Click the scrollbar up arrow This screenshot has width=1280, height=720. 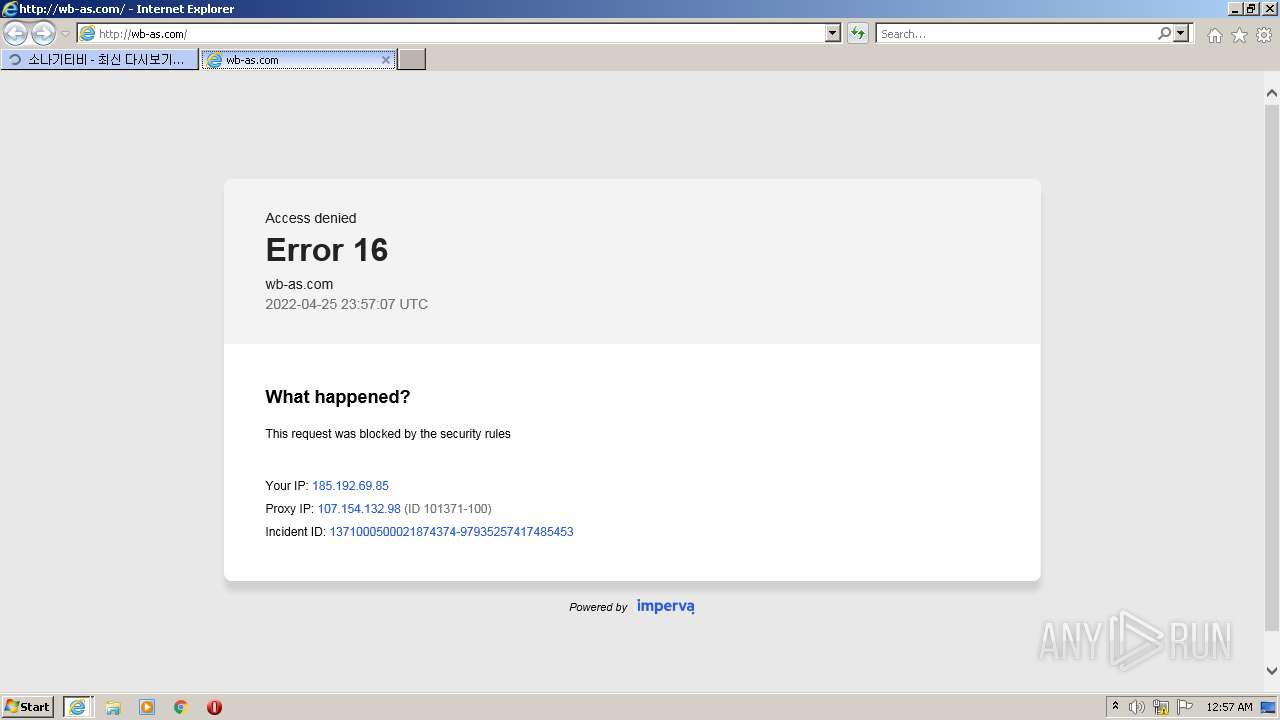[1272, 93]
